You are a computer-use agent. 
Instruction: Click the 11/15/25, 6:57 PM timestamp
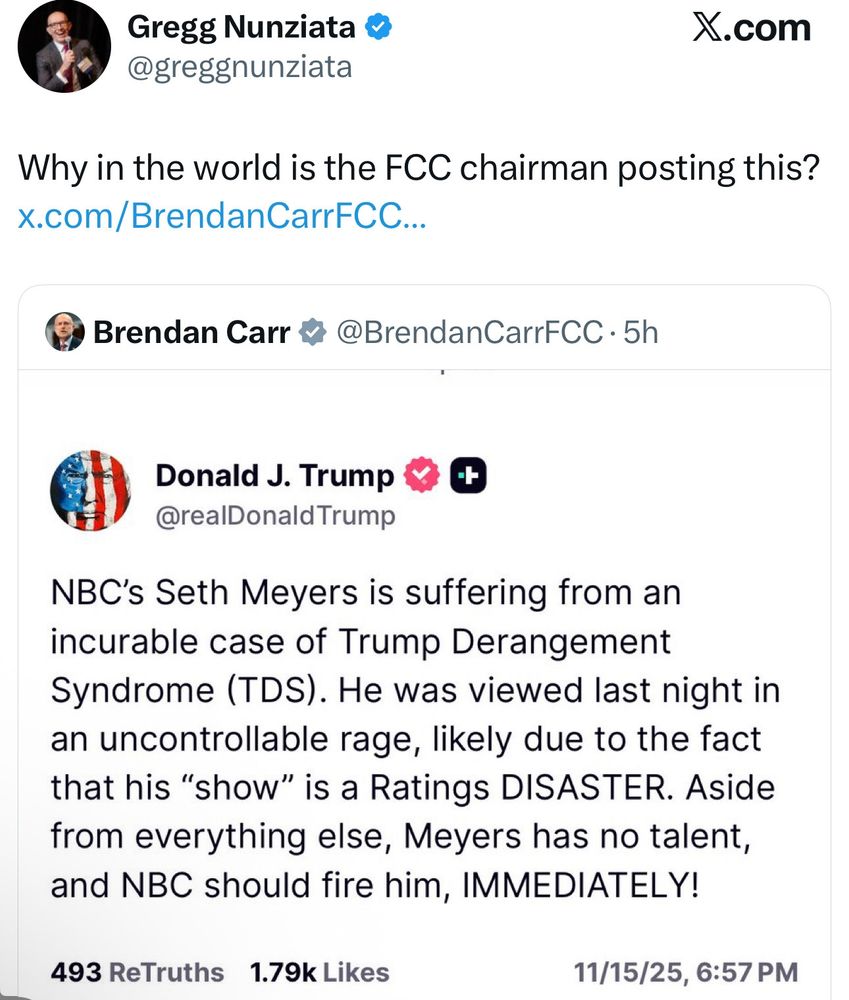(x=686, y=971)
